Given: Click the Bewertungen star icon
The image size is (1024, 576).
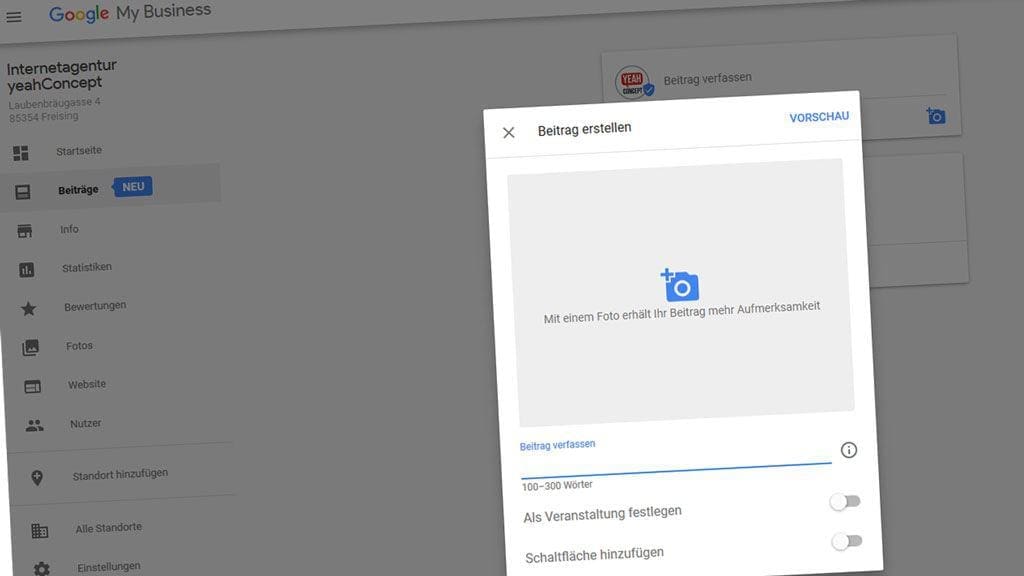Looking at the screenshot, I should [29, 308].
